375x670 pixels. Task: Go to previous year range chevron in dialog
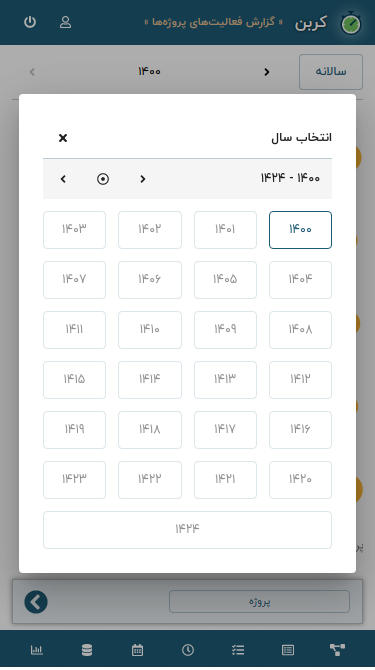click(143, 179)
